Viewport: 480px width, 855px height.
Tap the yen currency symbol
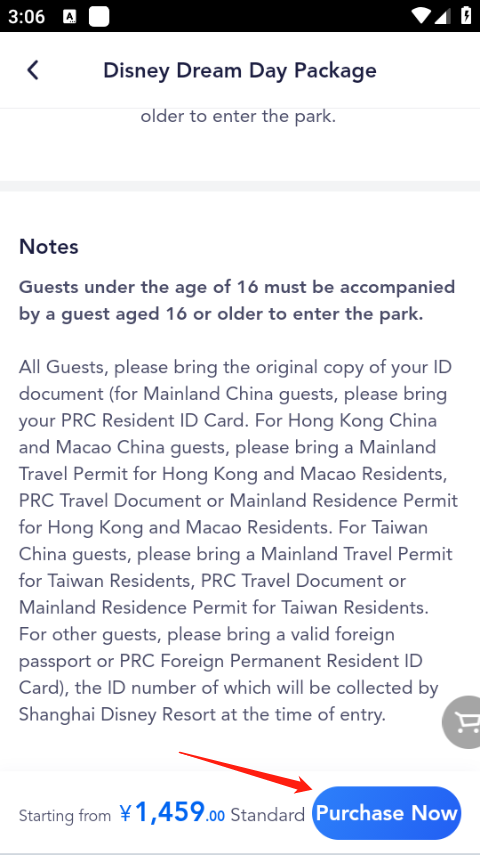click(125, 814)
